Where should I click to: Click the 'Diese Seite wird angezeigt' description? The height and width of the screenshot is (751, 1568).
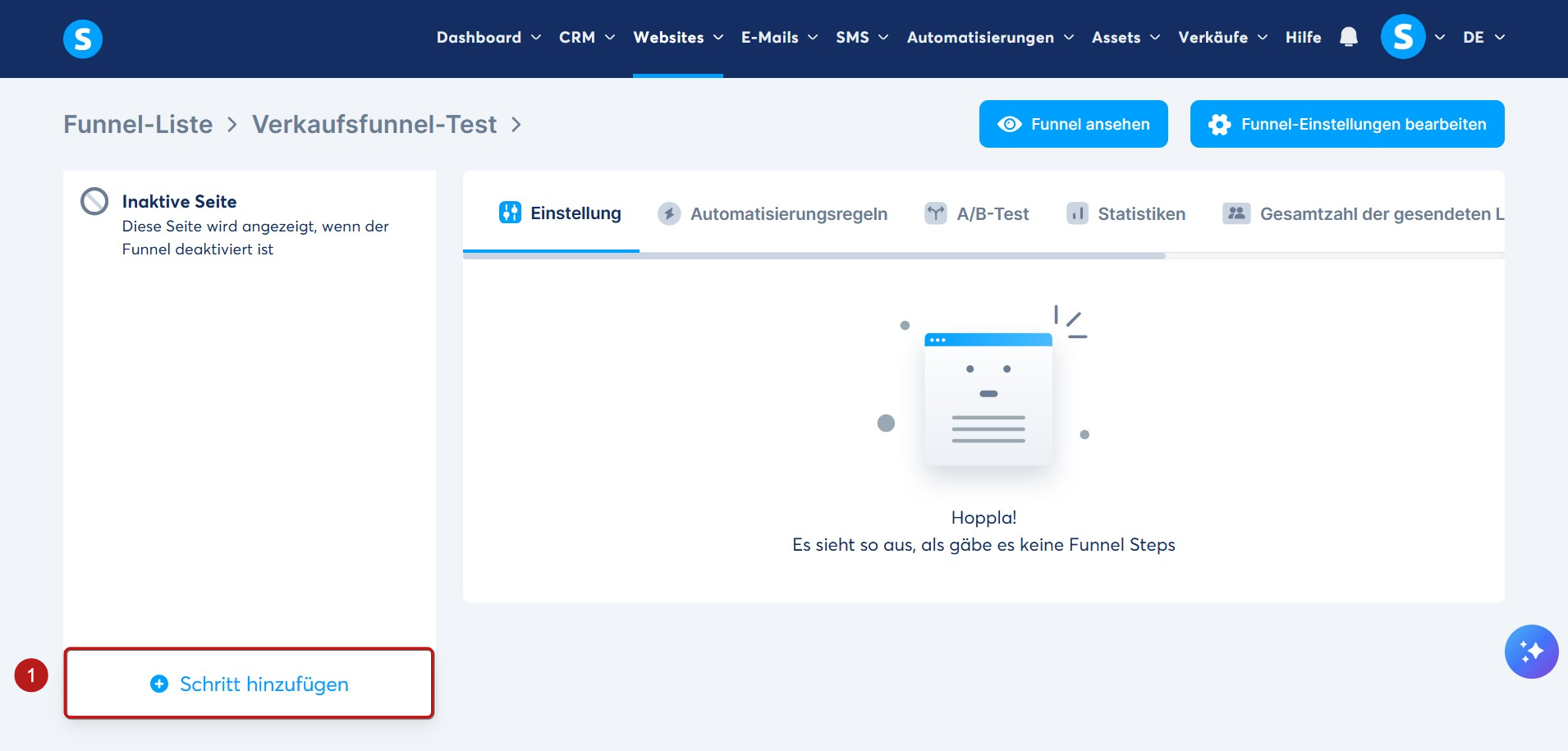[x=255, y=237]
